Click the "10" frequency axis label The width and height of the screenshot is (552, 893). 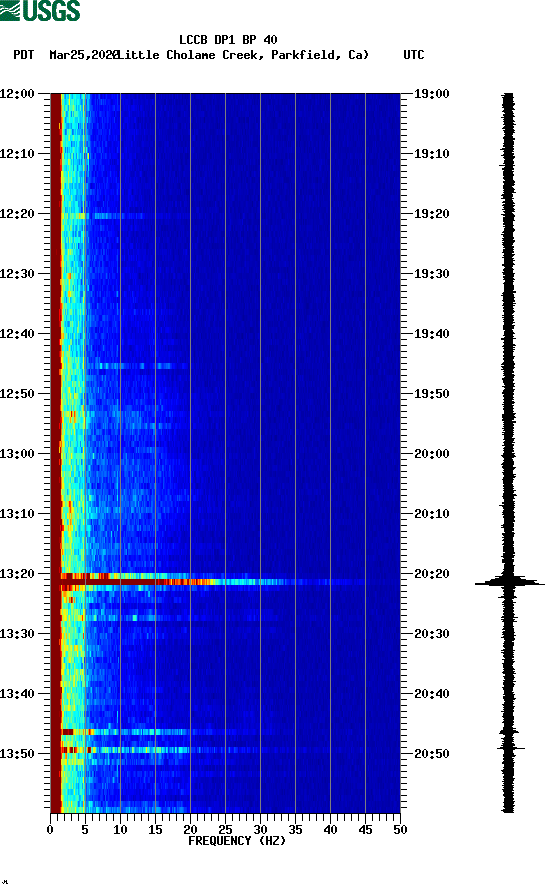click(x=120, y=830)
